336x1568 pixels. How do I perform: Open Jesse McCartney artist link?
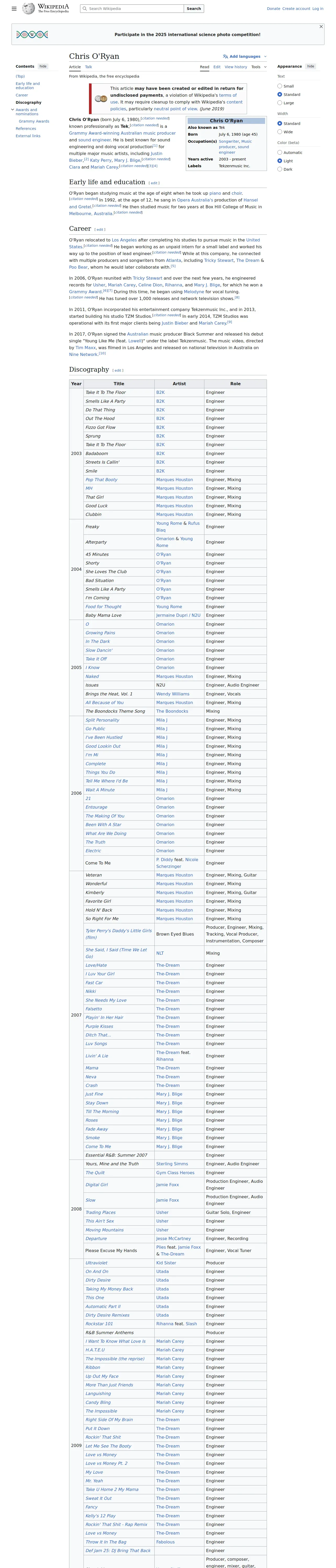tap(173, 1238)
